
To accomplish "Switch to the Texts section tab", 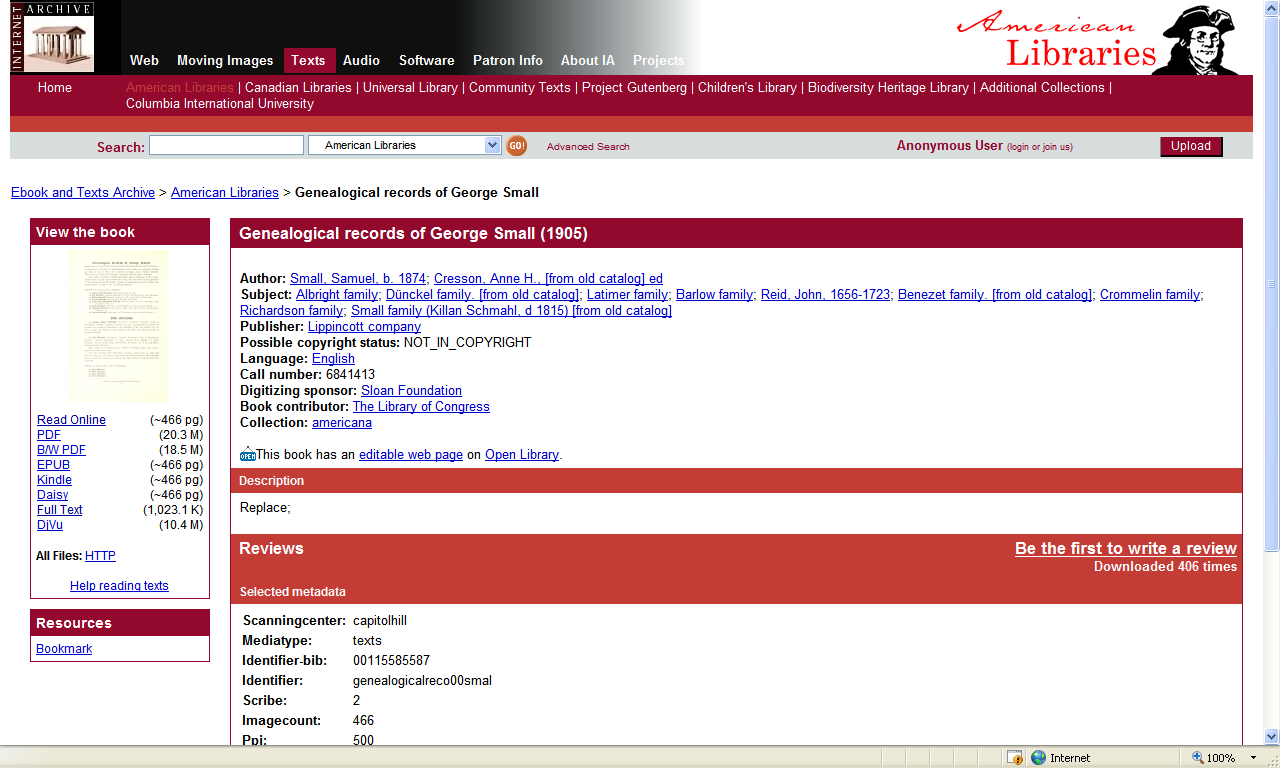I will (308, 60).
